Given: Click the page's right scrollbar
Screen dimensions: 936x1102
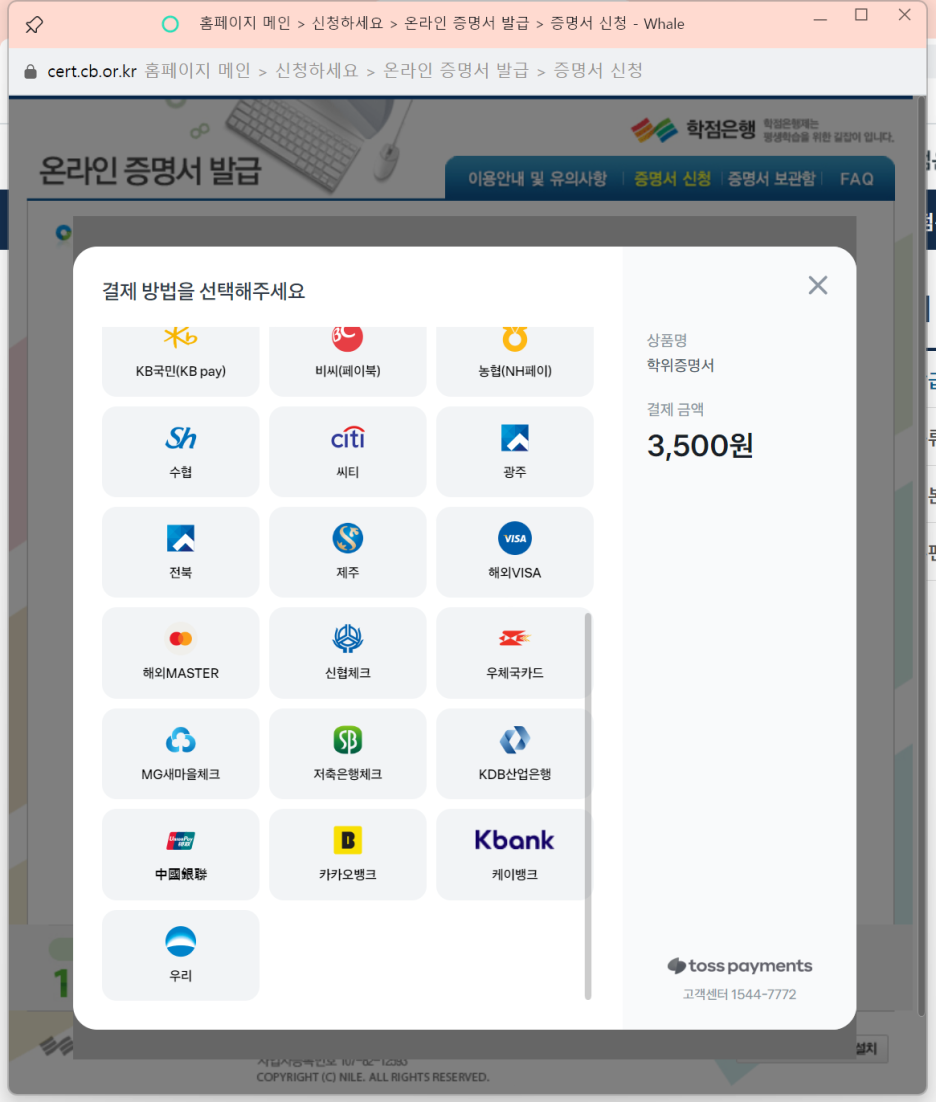Looking at the screenshot, I should coord(921,555).
